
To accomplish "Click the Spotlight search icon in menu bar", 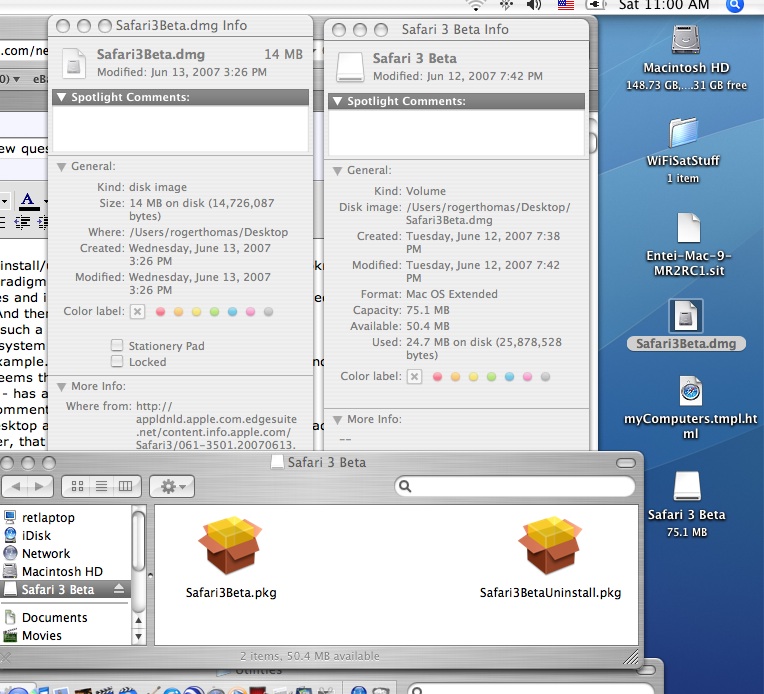I will point(734,5).
